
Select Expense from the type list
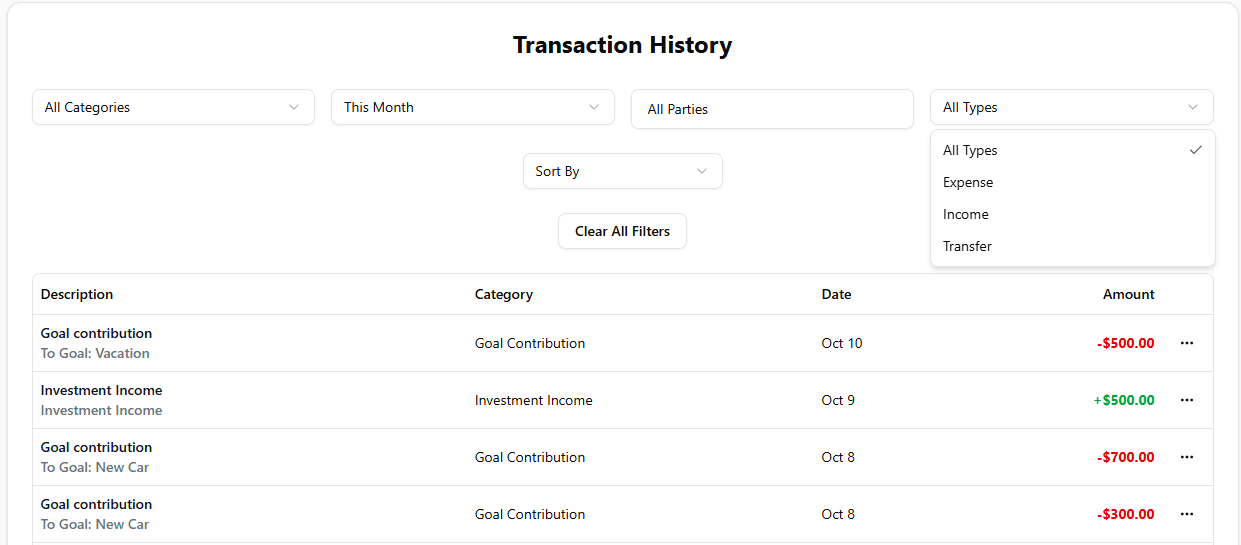(968, 182)
